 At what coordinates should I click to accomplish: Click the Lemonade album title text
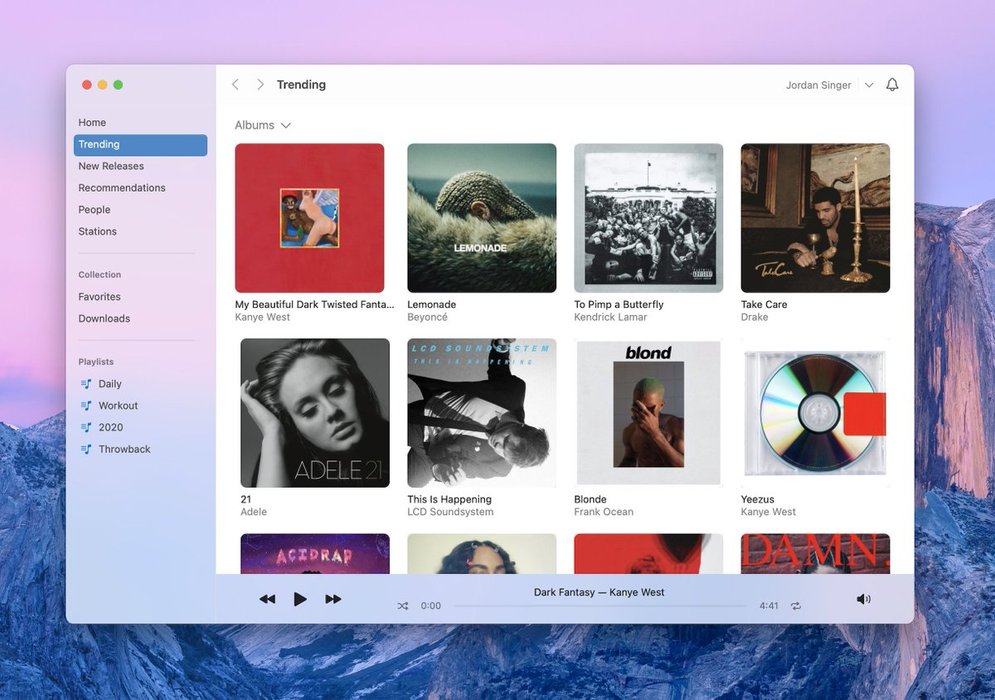[x=432, y=304]
